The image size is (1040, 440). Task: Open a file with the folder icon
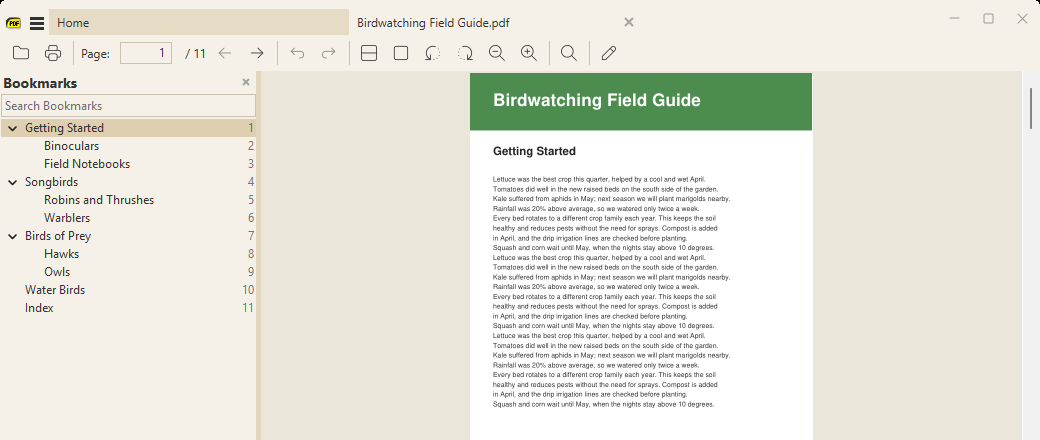coord(21,53)
